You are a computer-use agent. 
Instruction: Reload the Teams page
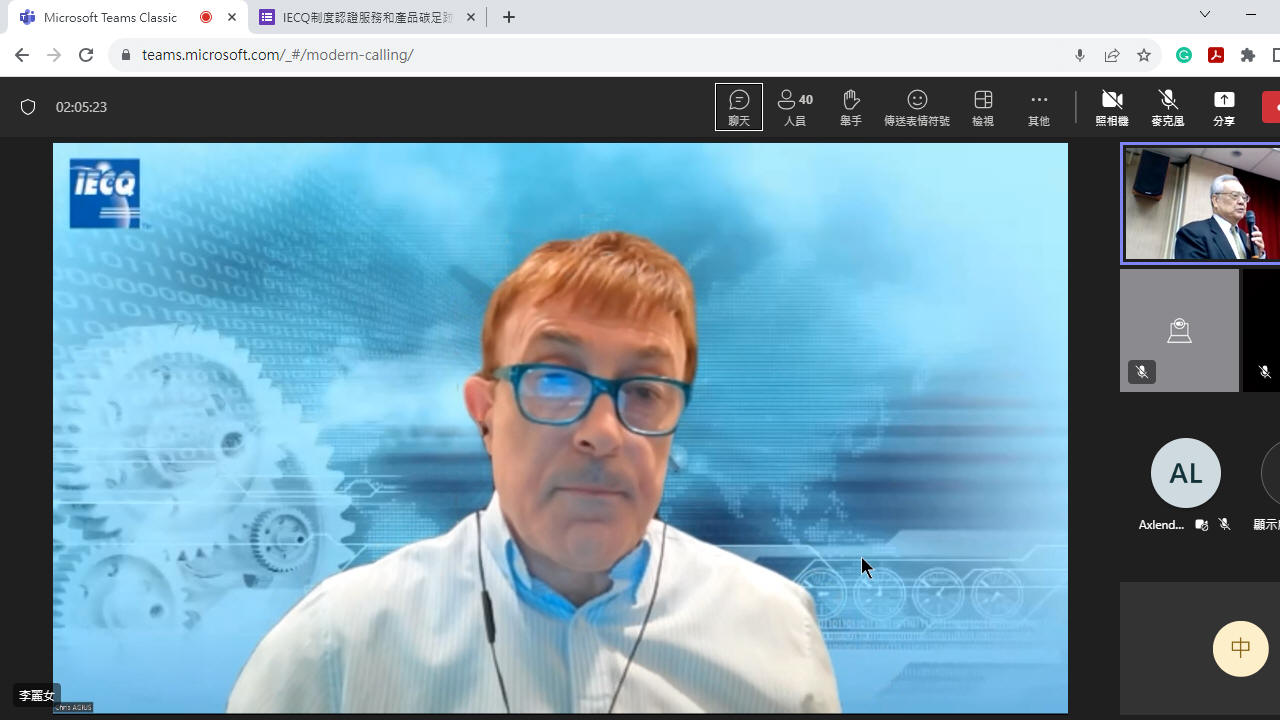86,55
